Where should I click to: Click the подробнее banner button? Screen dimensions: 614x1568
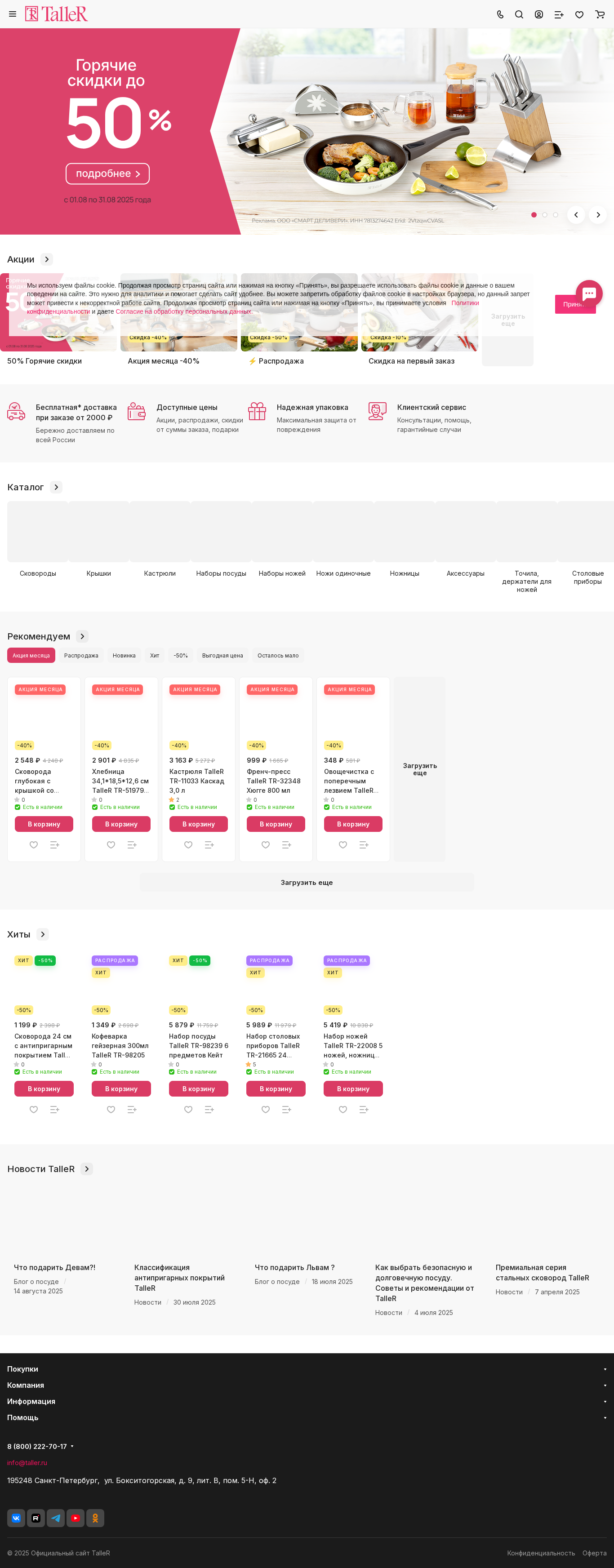point(108,173)
